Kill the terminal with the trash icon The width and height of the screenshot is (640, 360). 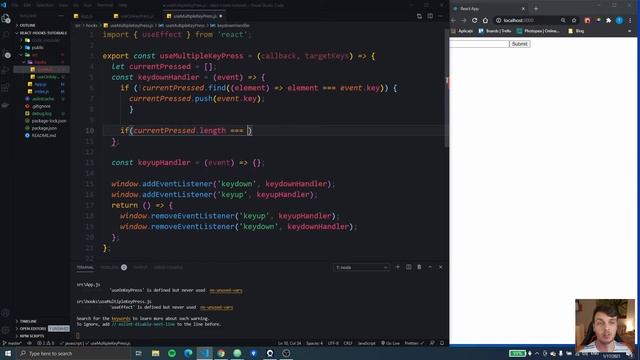tap(419, 267)
